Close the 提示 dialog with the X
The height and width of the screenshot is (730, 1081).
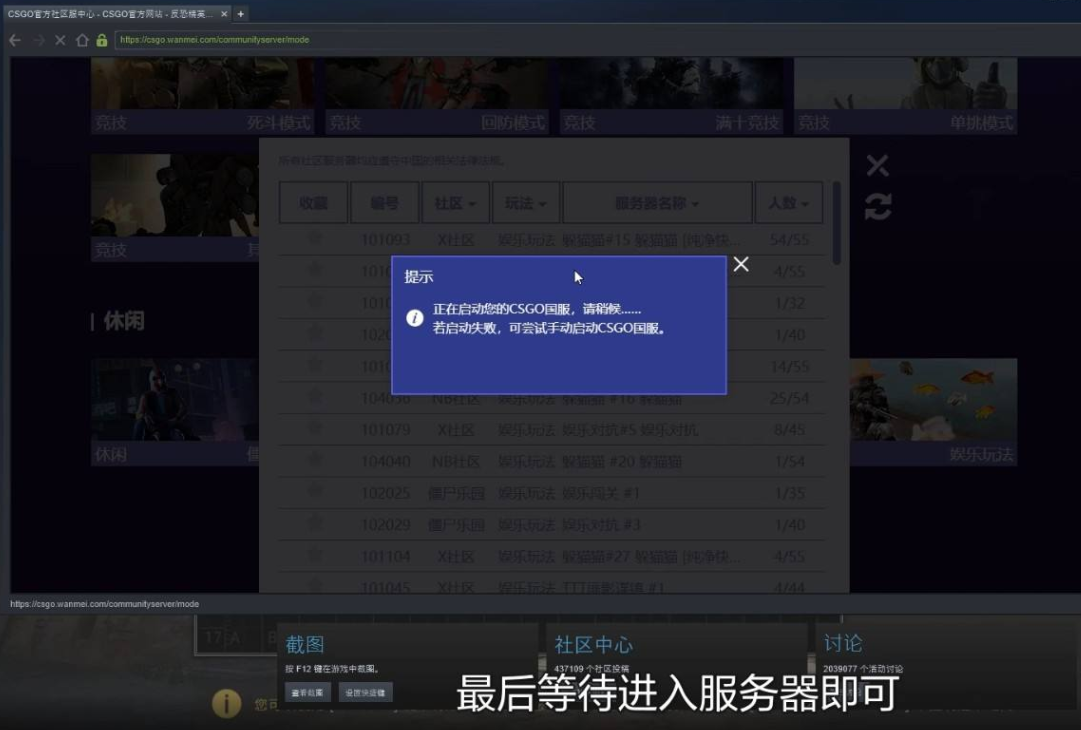741,265
